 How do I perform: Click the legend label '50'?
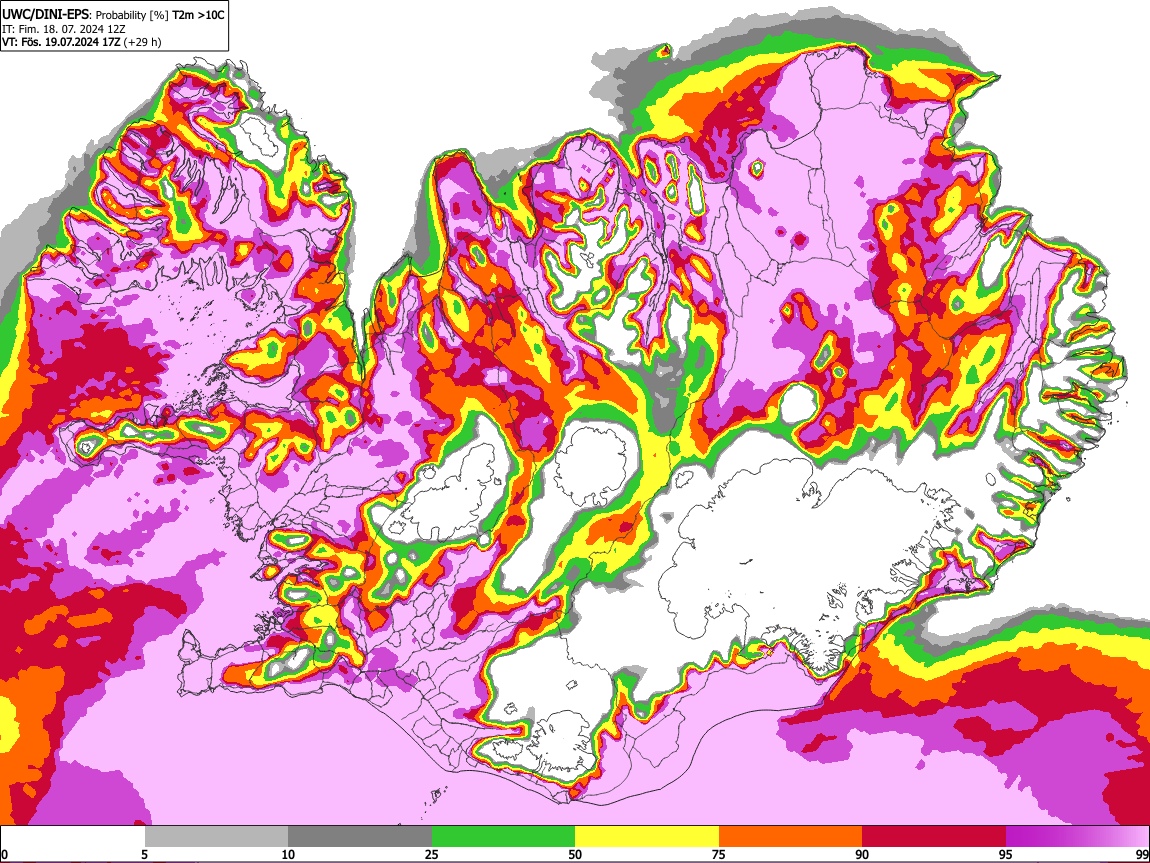tap(575, 854)
